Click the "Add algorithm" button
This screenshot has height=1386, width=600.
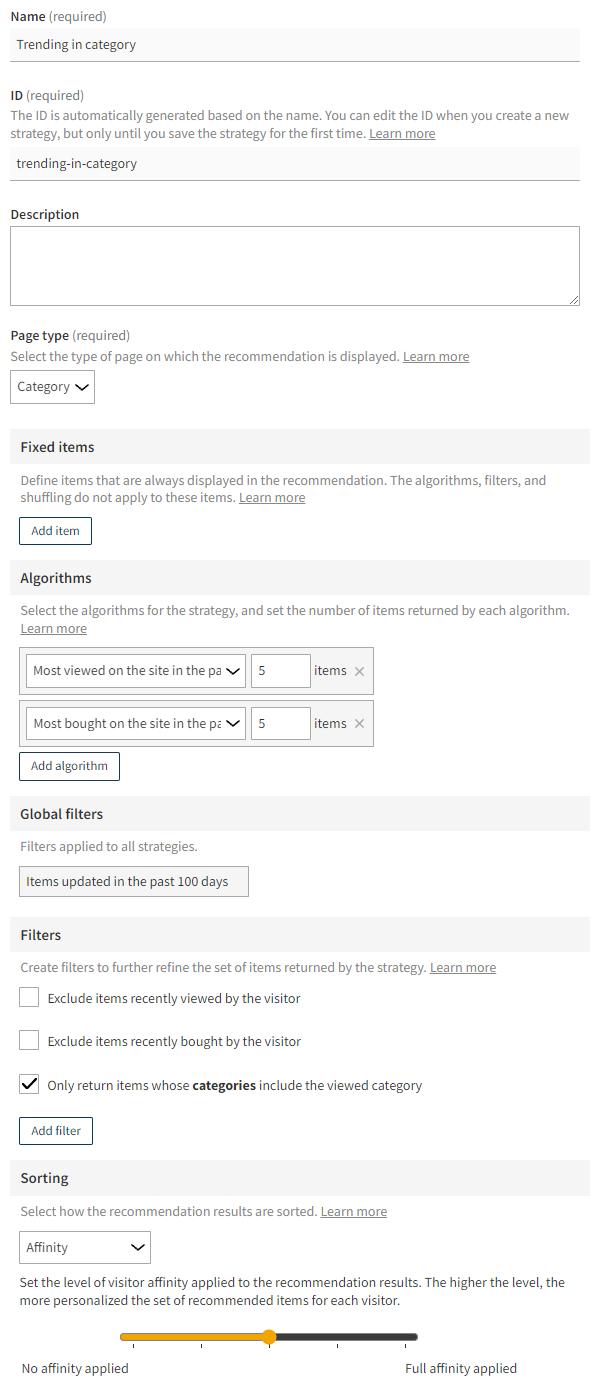[x=69, y=766]
